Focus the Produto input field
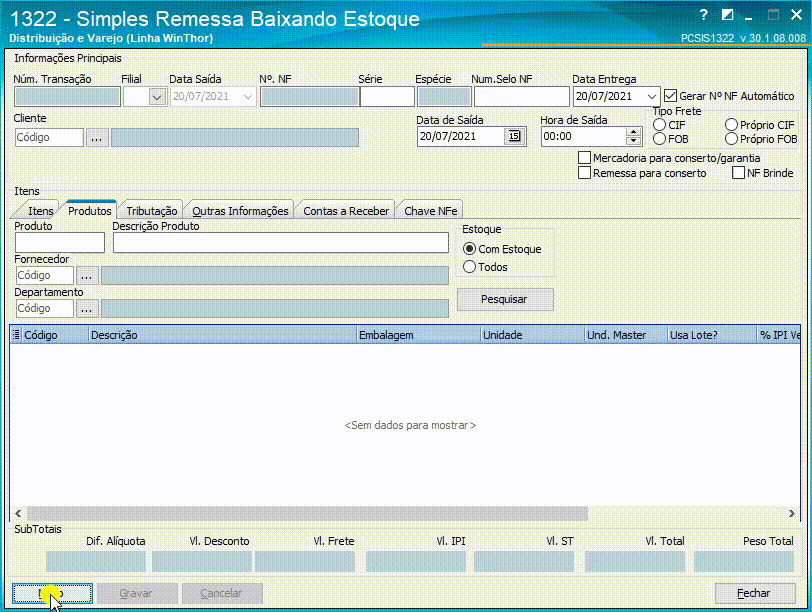 point(60,243)
